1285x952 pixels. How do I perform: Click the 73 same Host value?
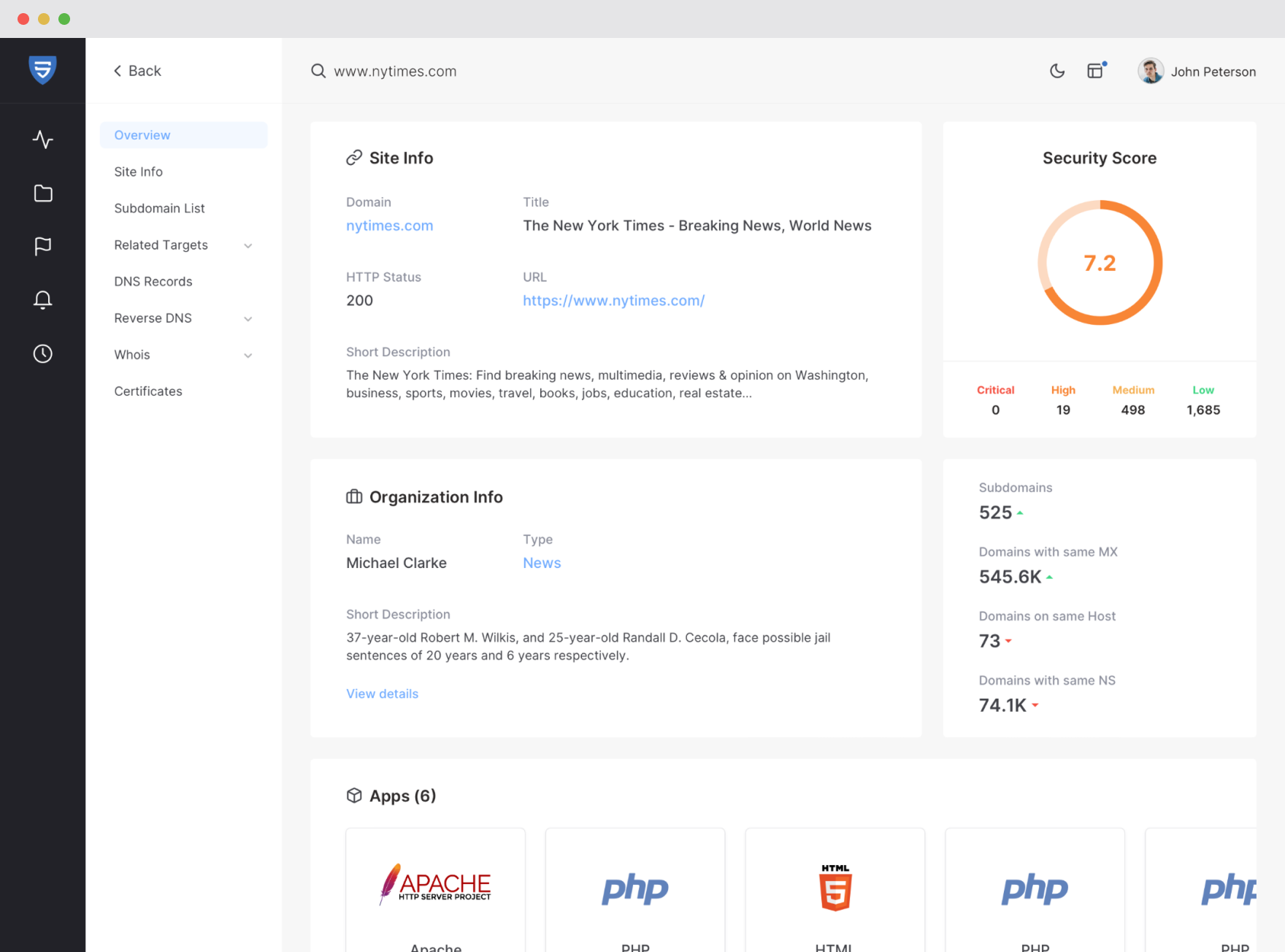[x=990, y=641]
